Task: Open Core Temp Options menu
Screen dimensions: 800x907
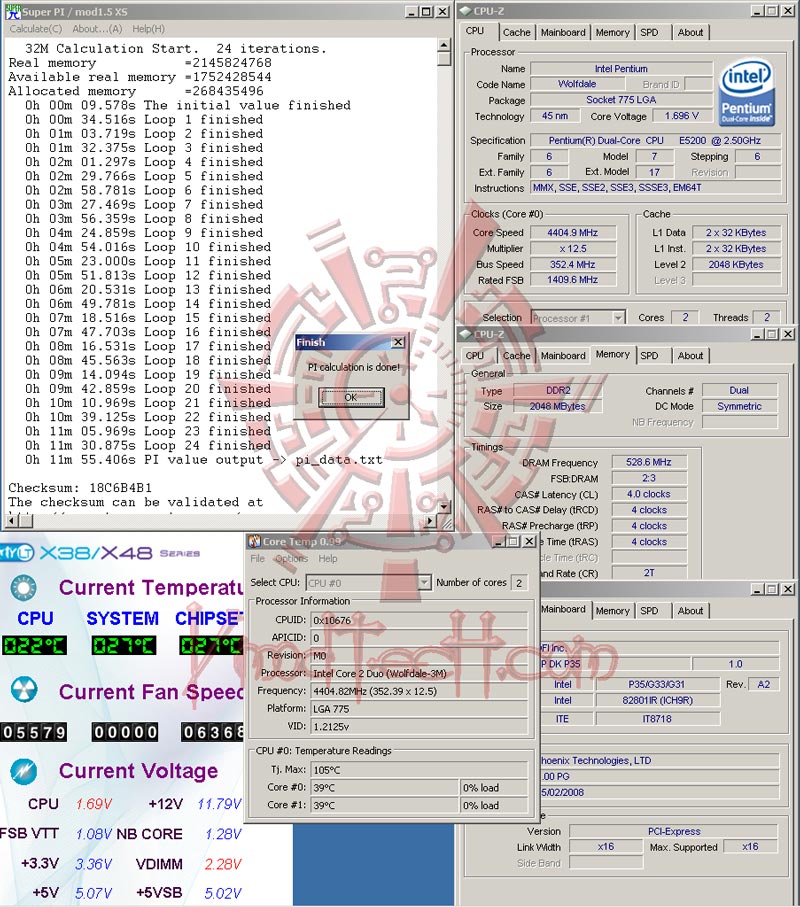Action: [x=292, y=558]
